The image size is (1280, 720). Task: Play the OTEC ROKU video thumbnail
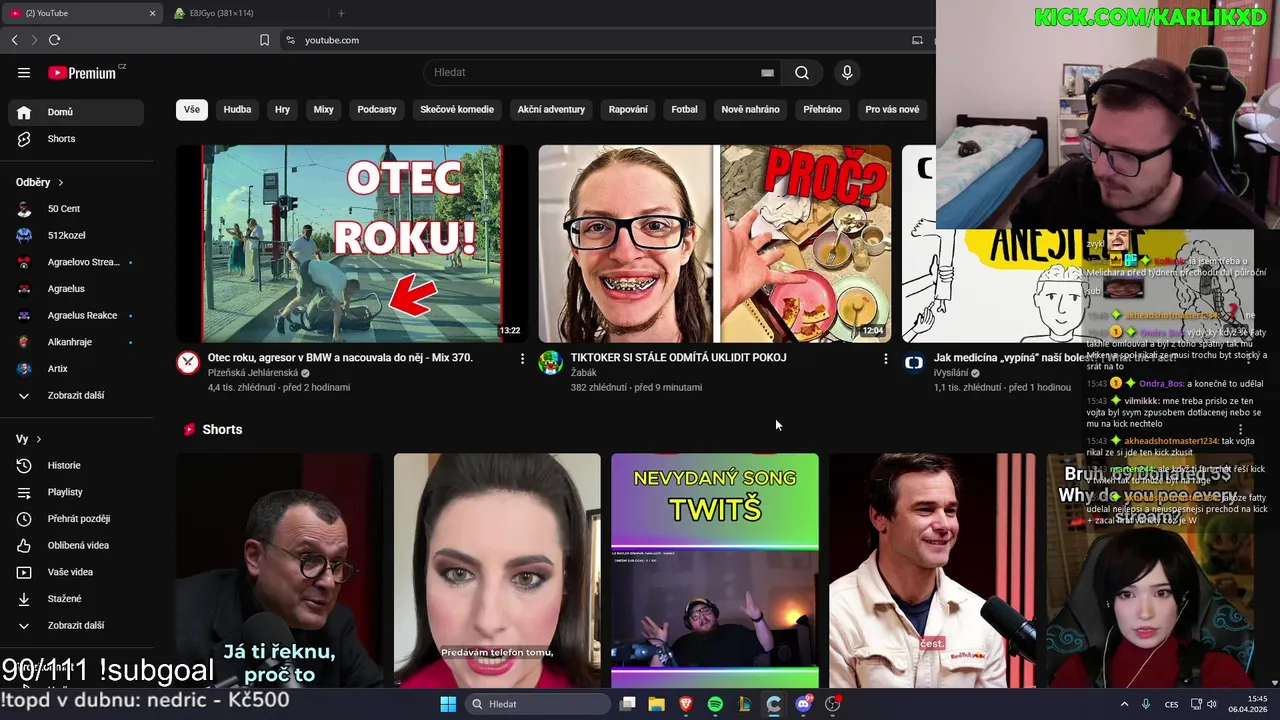click(352, 244)
